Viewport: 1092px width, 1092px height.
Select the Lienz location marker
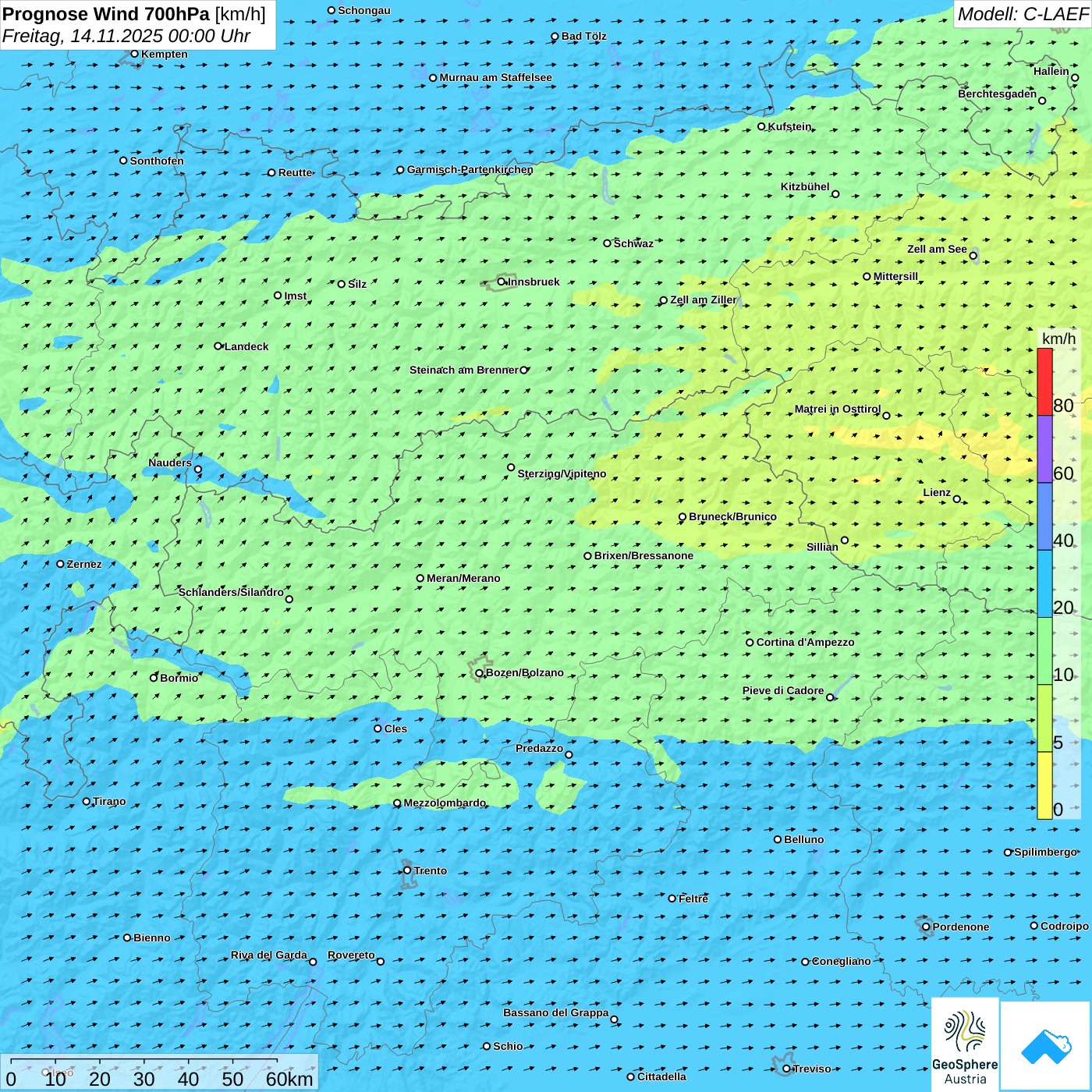957,499
